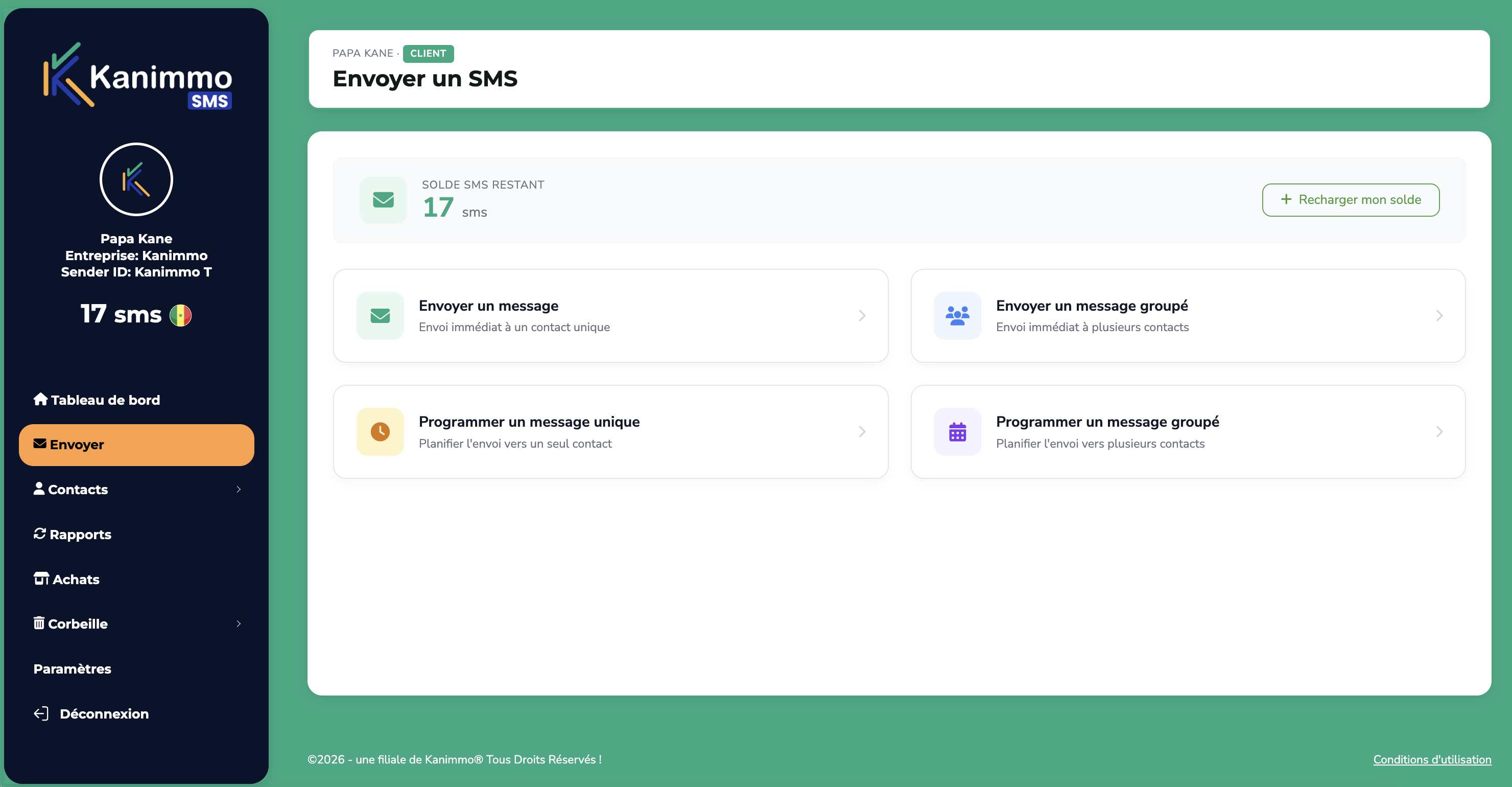Click the chevron on Programmer un message groupé card
The height and width of the screenshot is (787, 1512).
pos(1439,432)
